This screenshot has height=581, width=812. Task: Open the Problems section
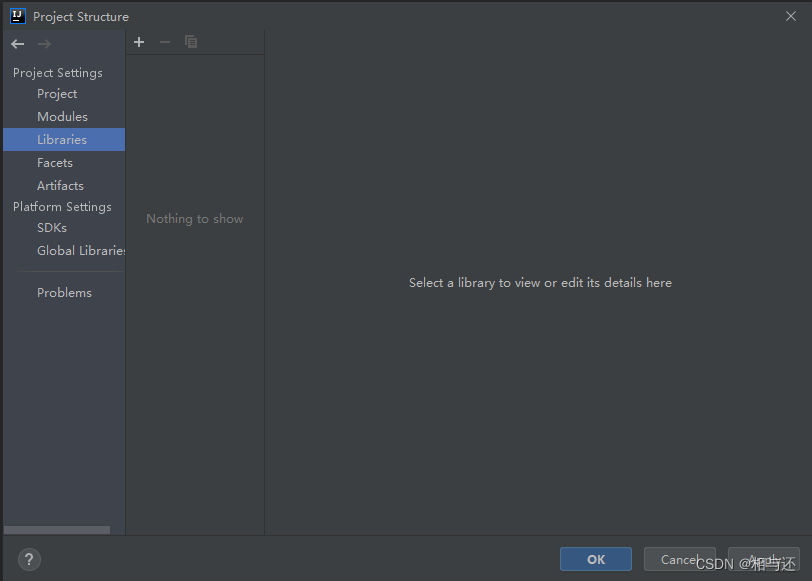click(64, 293)
